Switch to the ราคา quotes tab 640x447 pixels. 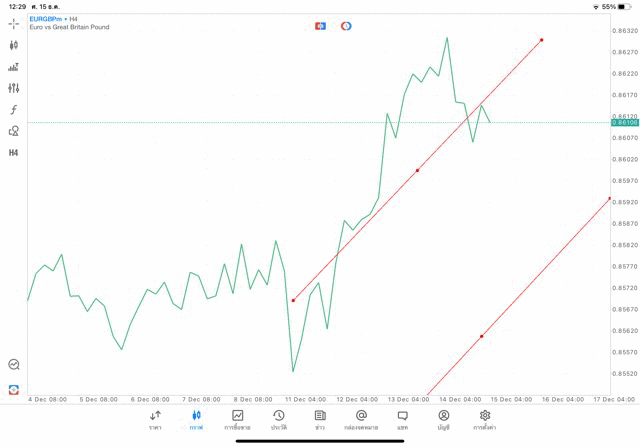(x=155, y=420)
